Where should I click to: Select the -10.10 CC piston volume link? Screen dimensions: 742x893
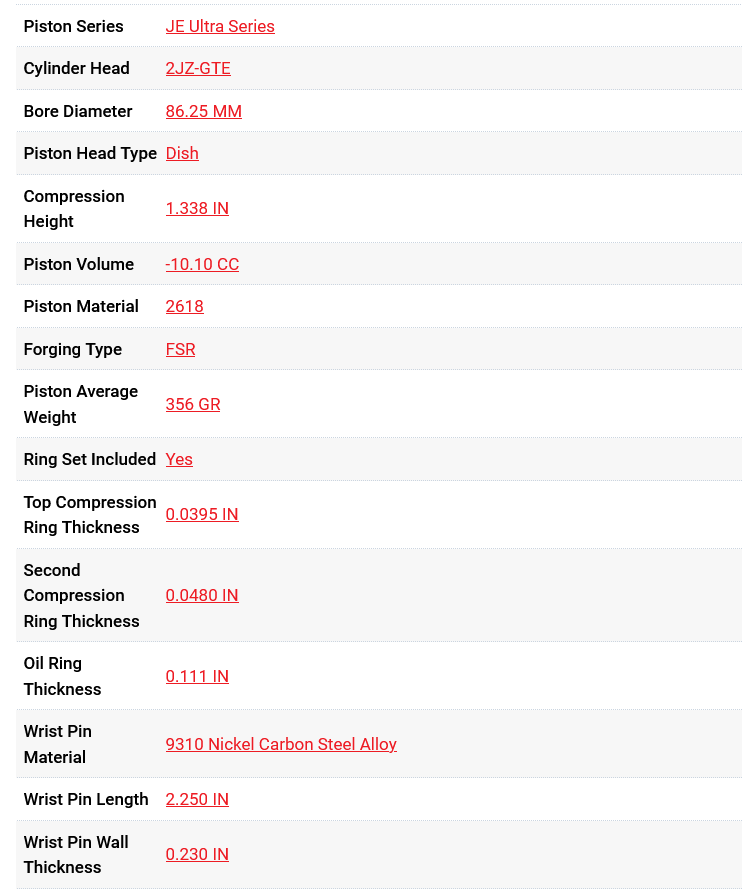pos(202,264)
